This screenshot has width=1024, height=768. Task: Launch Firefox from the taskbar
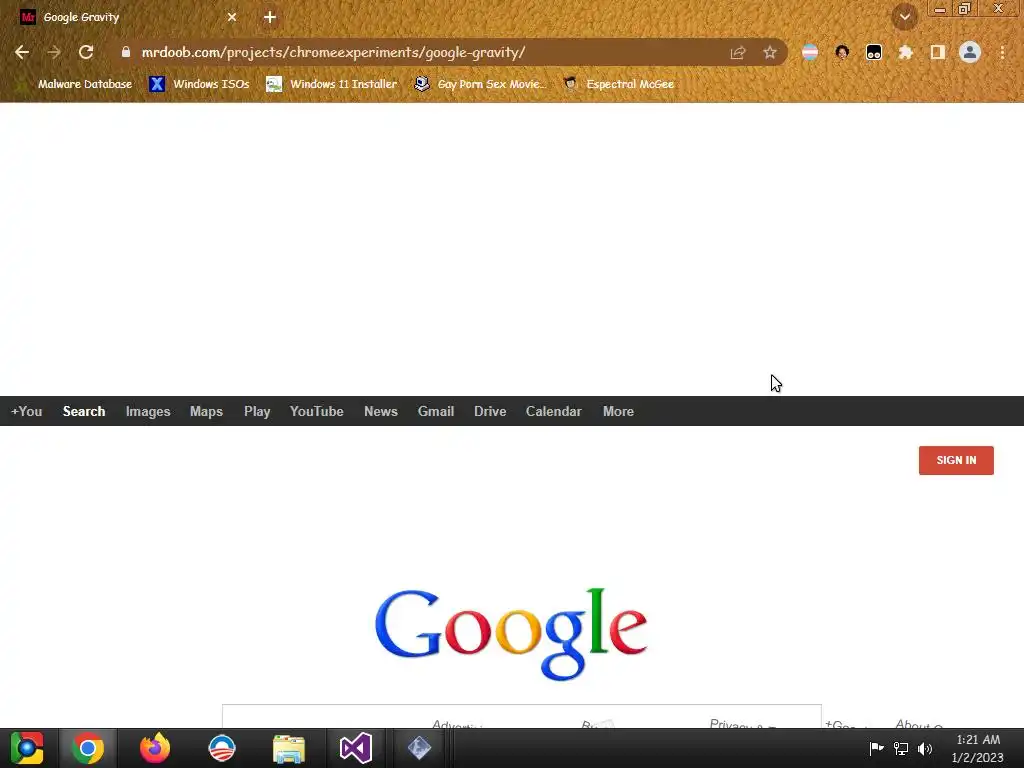point(155,748)
